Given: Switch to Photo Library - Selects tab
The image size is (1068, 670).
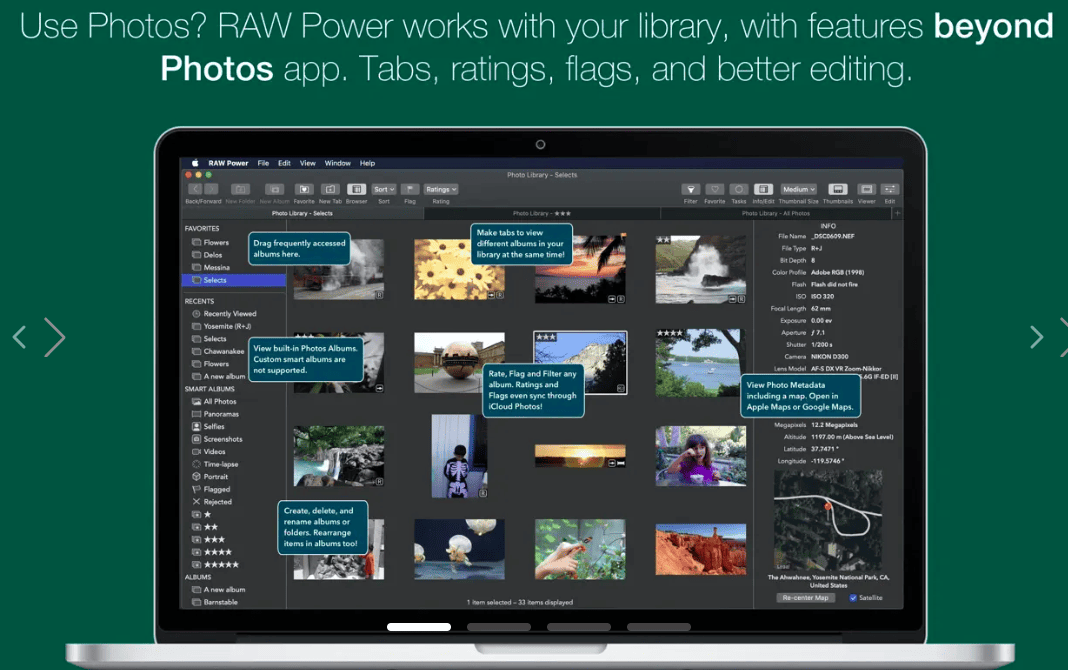Looking at the screenshot, I should click(x=302, y=213).
